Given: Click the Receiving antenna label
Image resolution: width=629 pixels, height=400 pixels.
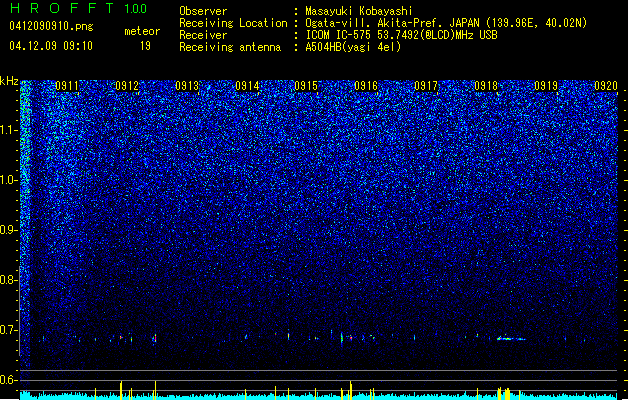Looking at the screenshot, I should point(230,47).
